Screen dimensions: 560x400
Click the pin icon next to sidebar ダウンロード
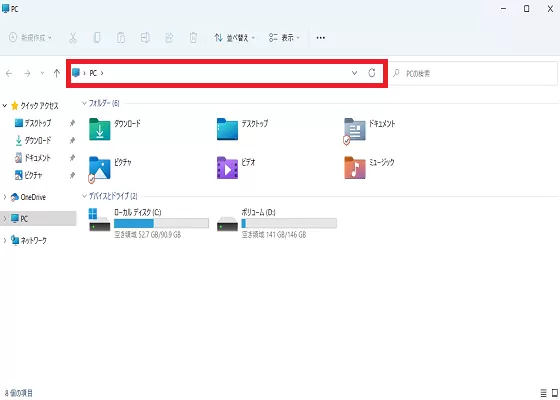pos(72,140)
